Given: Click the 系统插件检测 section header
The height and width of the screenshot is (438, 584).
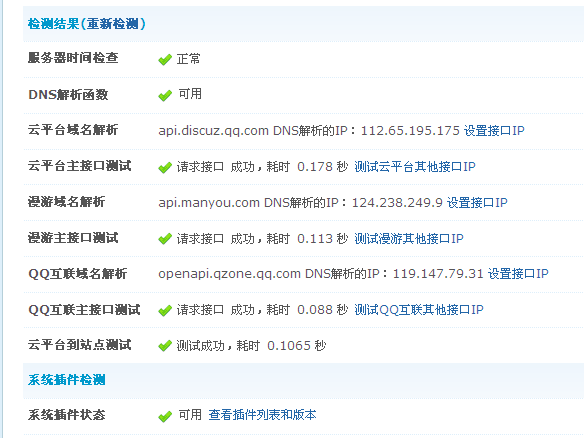Looking at the screenshot, I should point(67,380).
